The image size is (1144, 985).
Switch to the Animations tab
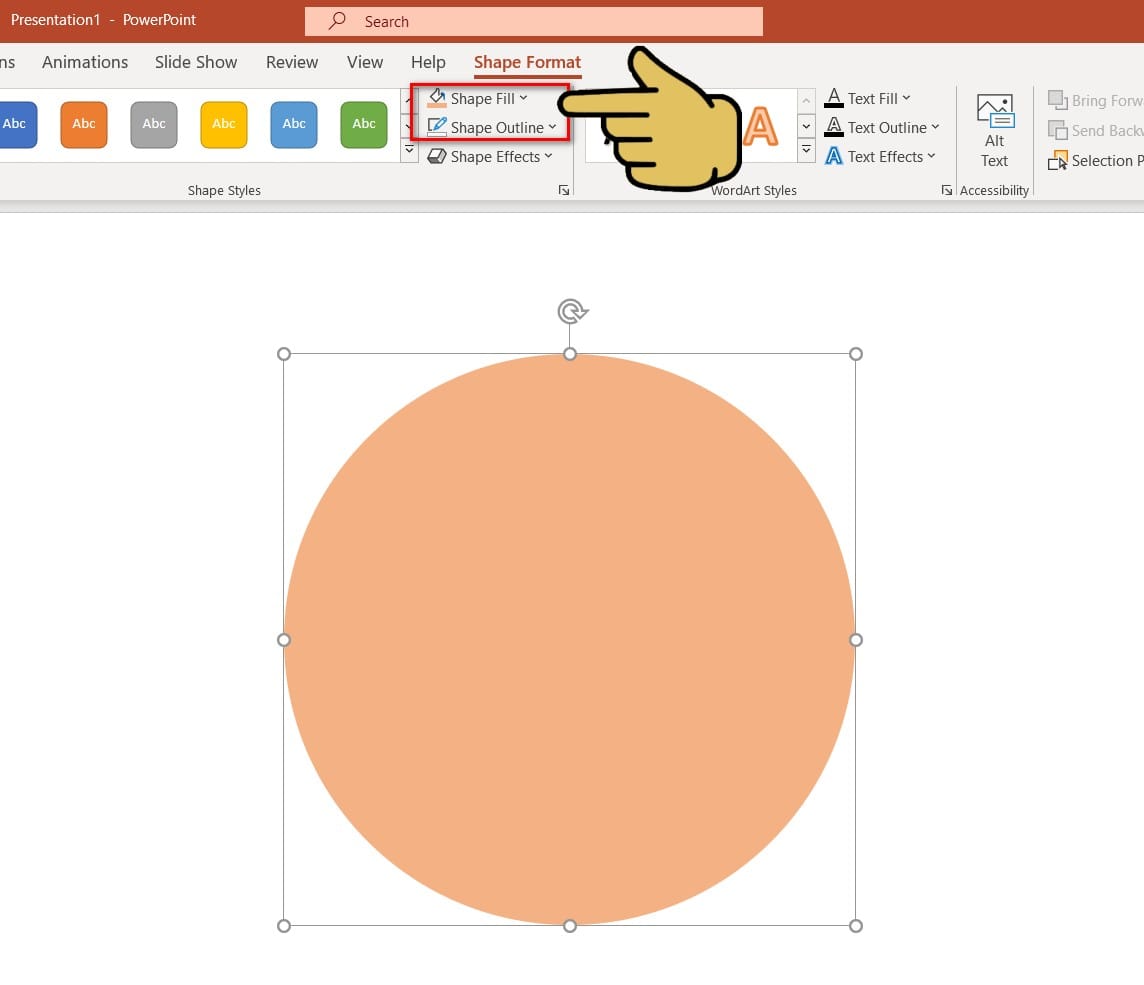85,62
